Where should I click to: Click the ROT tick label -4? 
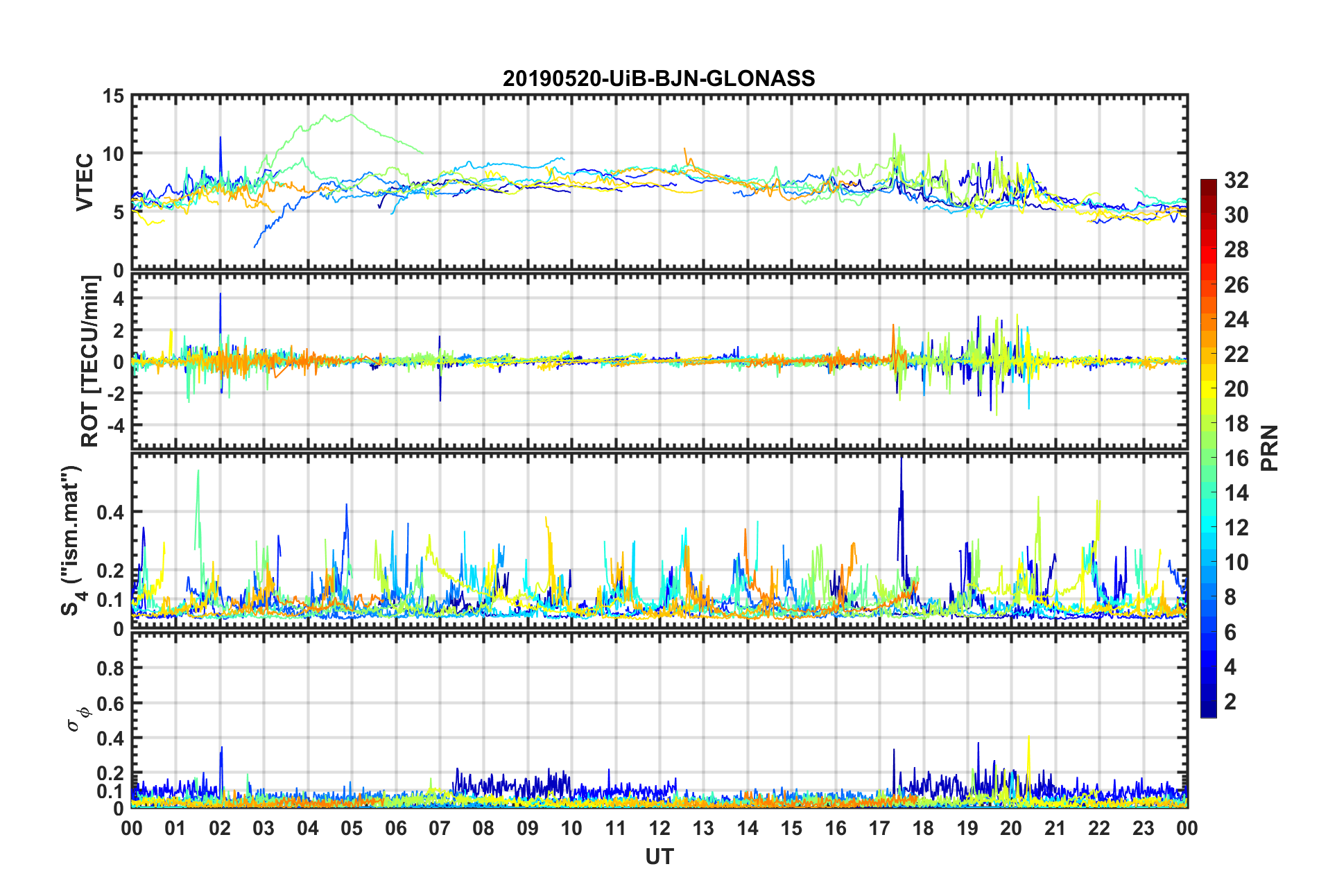pyautogui.click(x=116, y=424)
